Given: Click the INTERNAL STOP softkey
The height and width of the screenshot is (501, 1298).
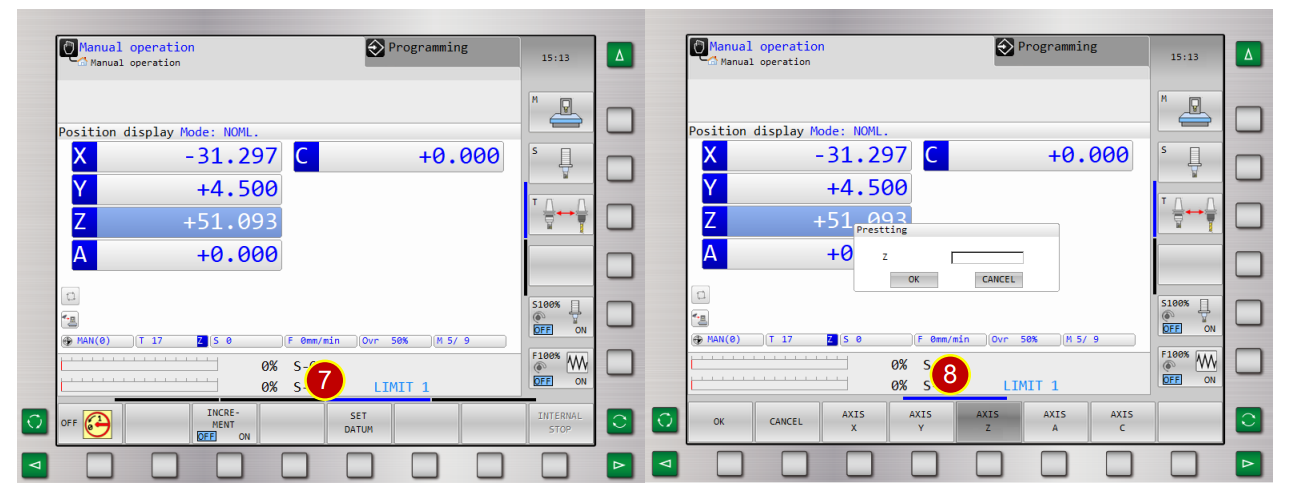Looking at the screenshot, I should (560, 424).
